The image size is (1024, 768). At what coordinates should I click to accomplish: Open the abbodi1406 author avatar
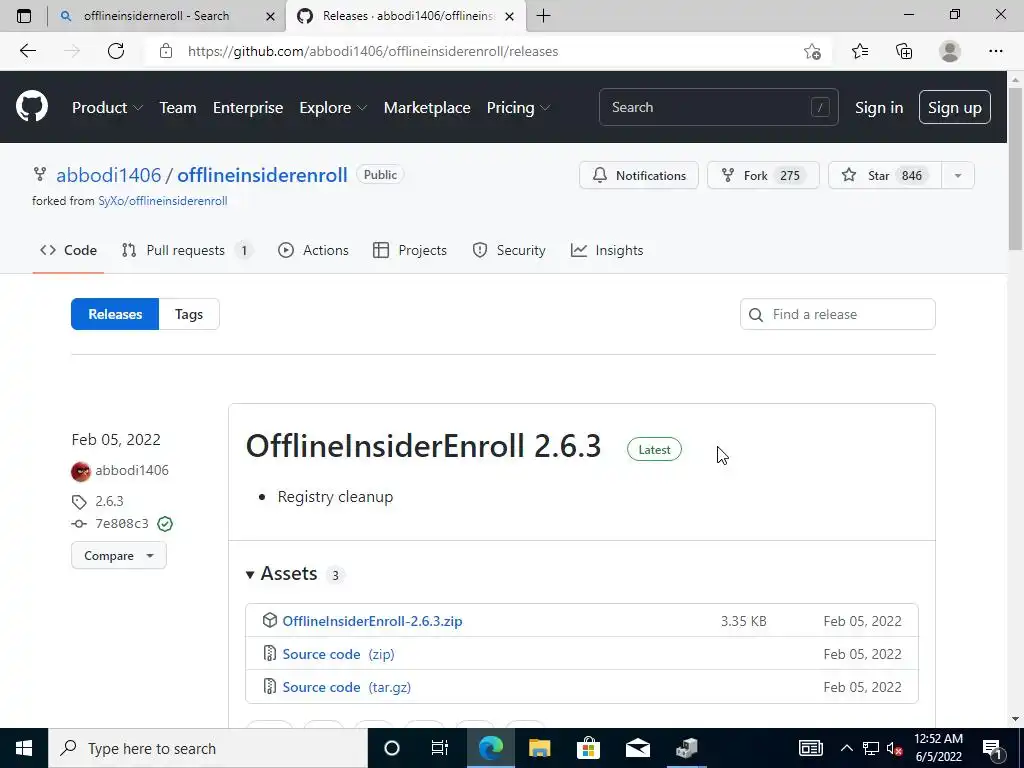point(81,471)
